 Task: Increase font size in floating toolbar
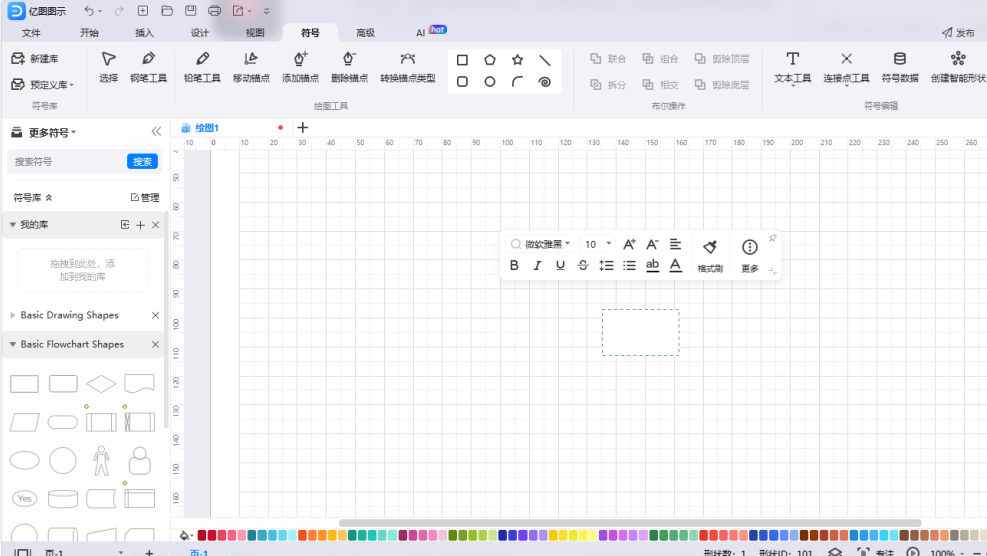point(629,244)
